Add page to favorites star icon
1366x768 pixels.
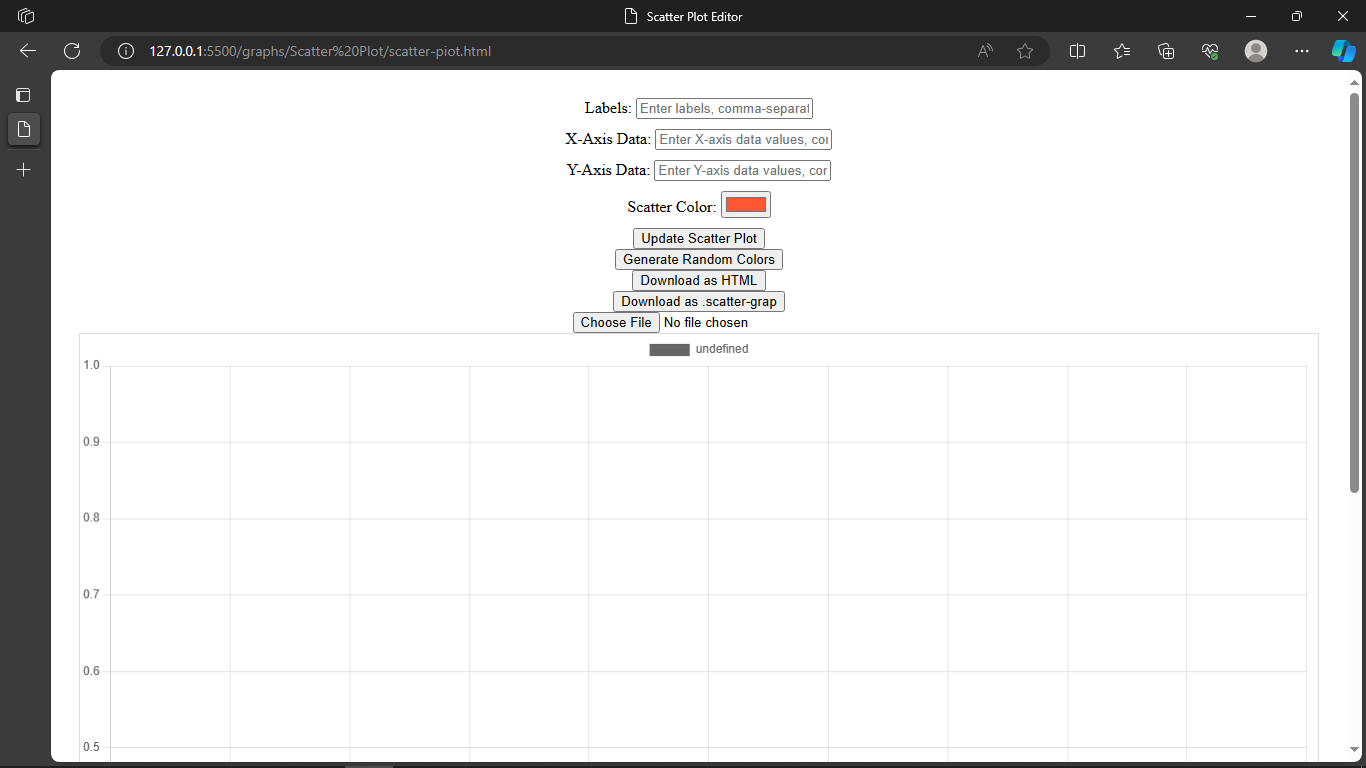tap(1025, 51)
